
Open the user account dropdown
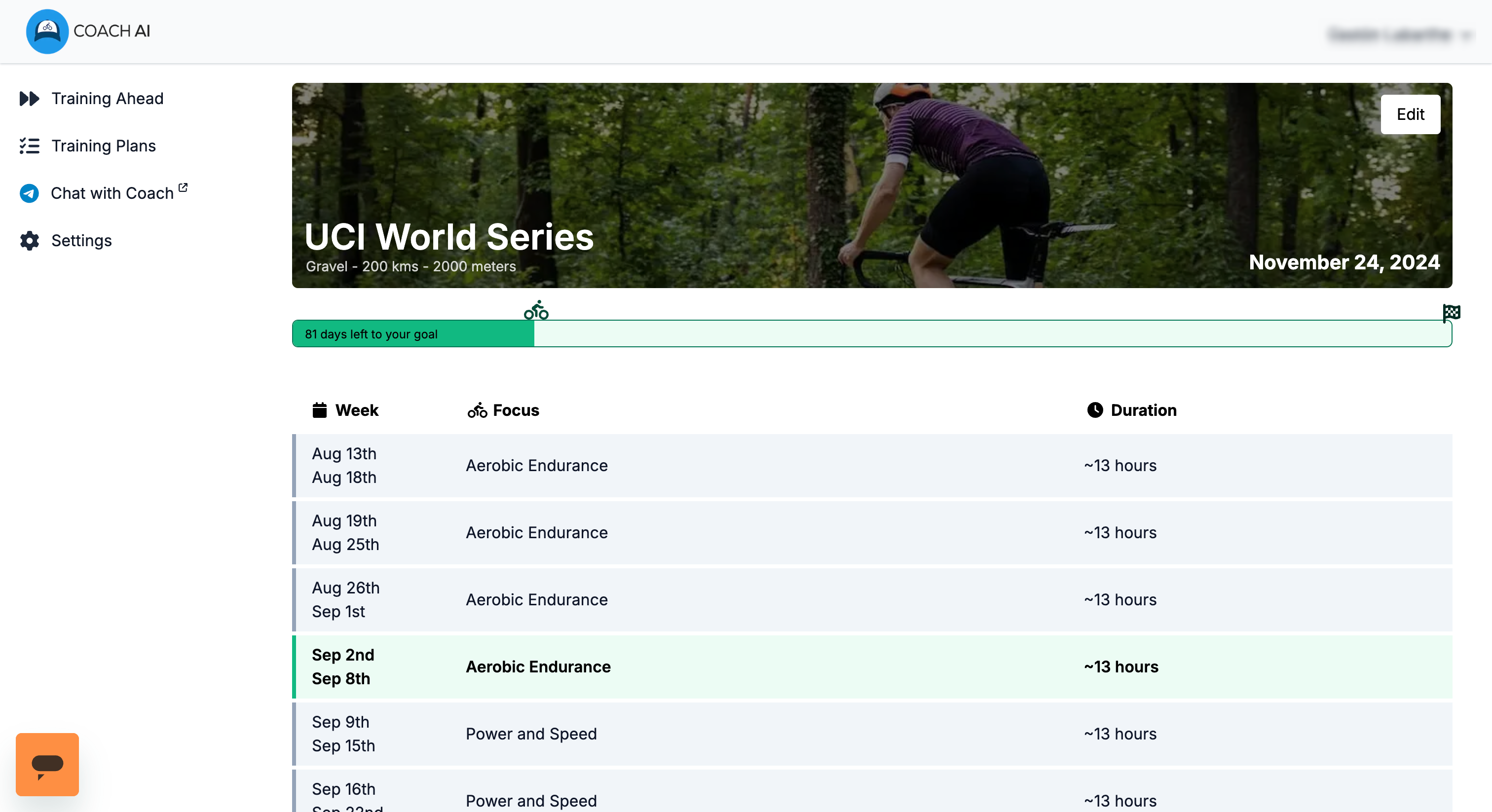(x=1399, y=35)
